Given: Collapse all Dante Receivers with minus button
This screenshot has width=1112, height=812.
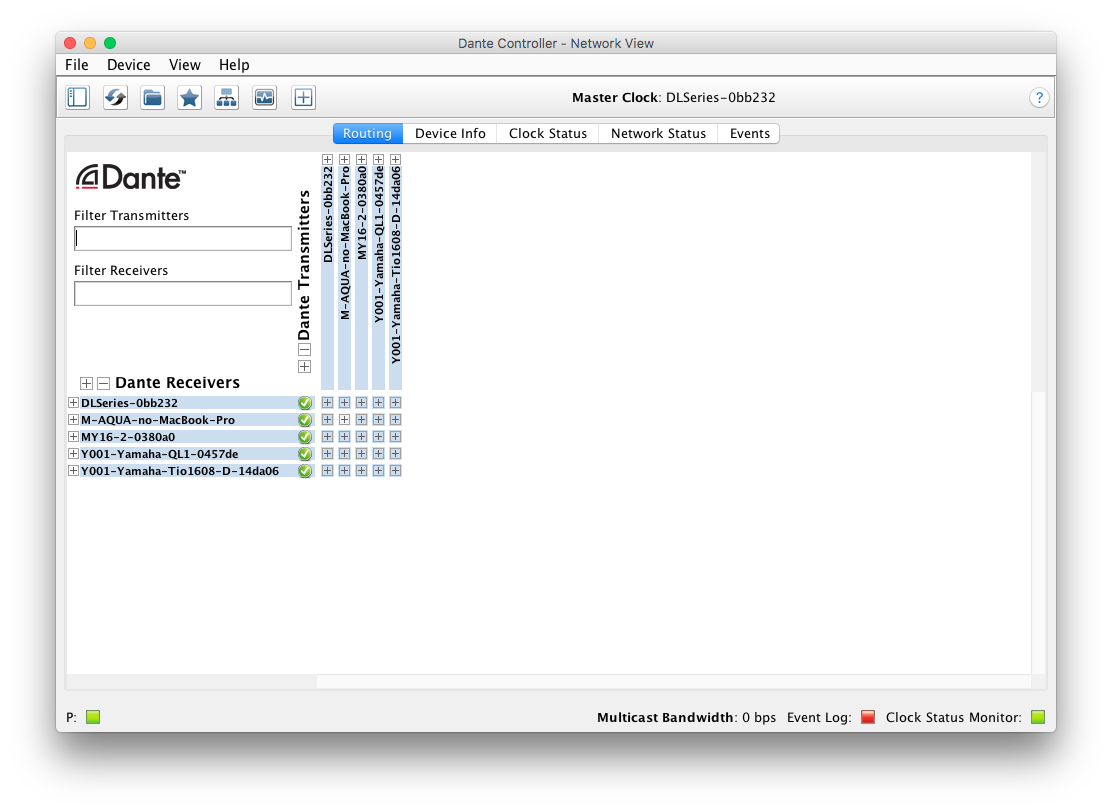Looking at the screenshot, I should 104,383.
